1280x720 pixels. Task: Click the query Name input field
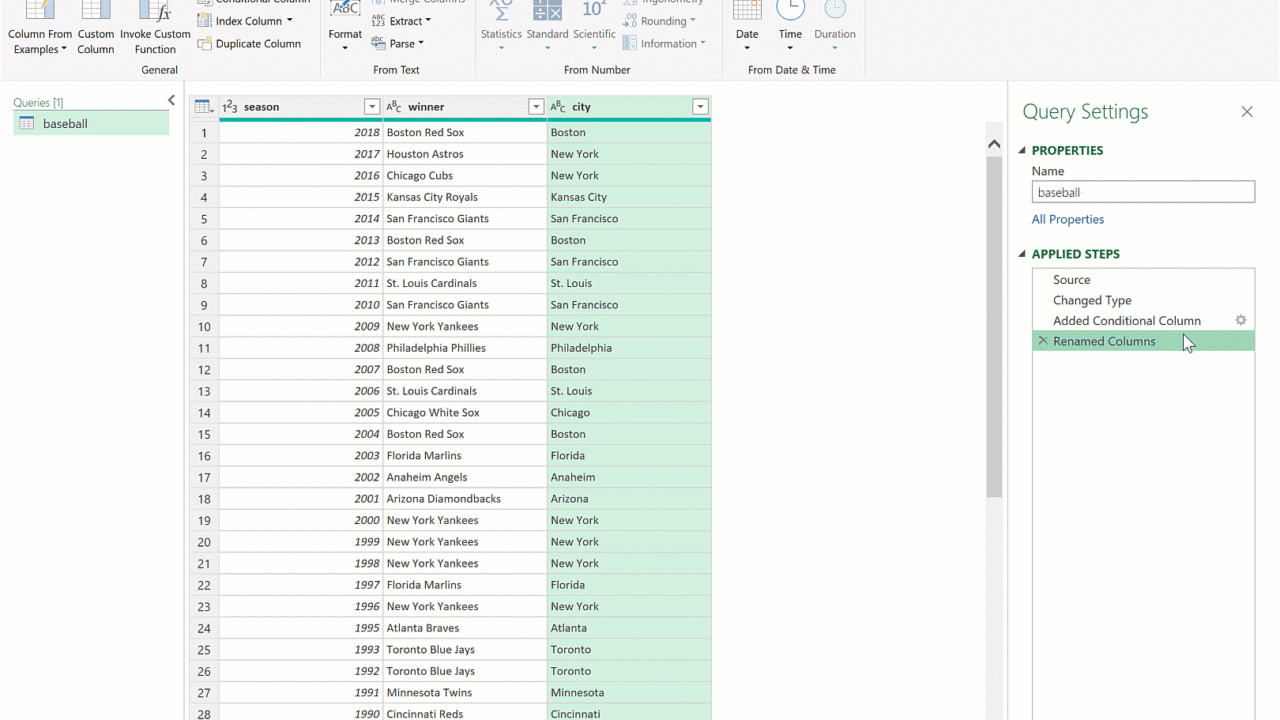tap(1143, 193)
